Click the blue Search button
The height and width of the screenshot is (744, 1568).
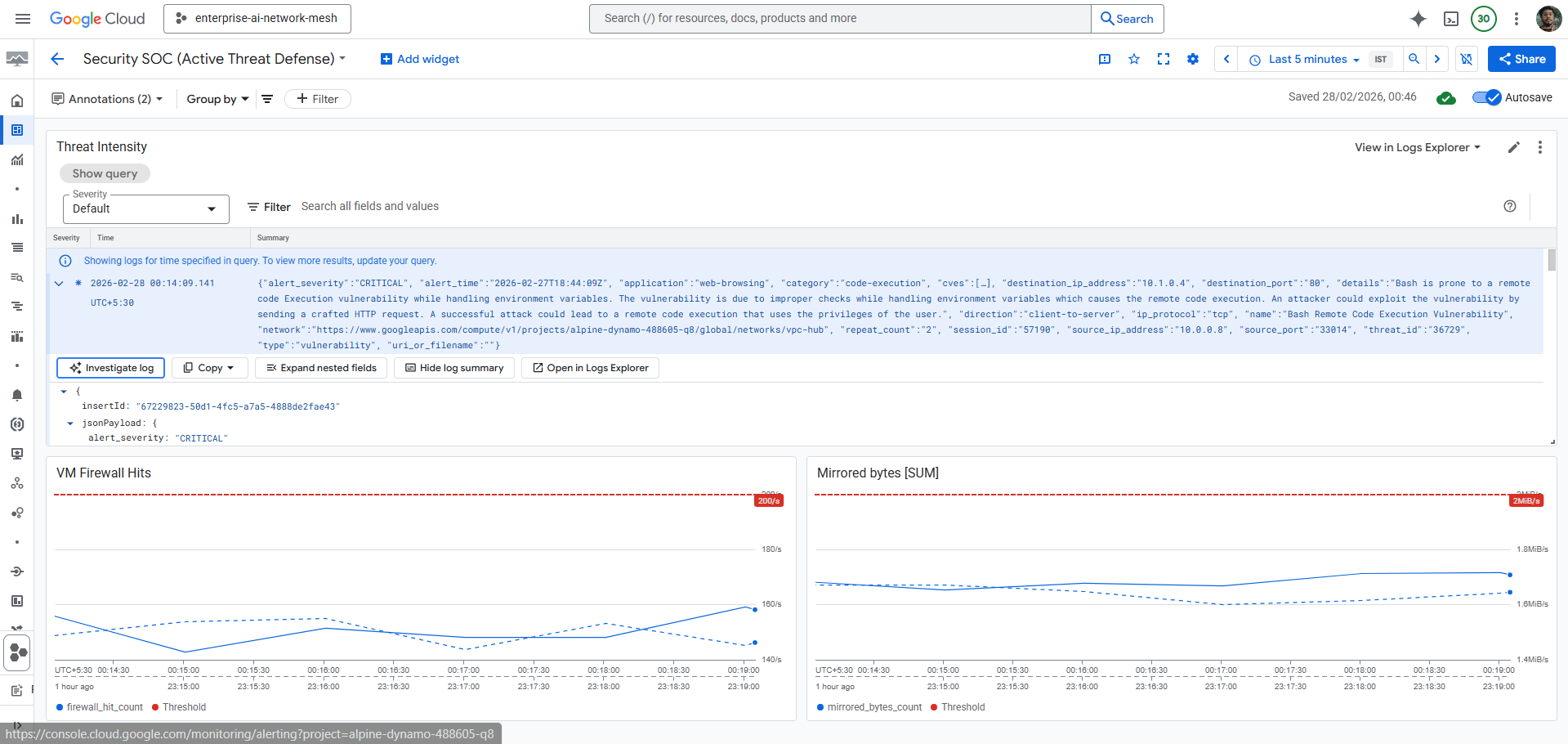point(1128,19)
